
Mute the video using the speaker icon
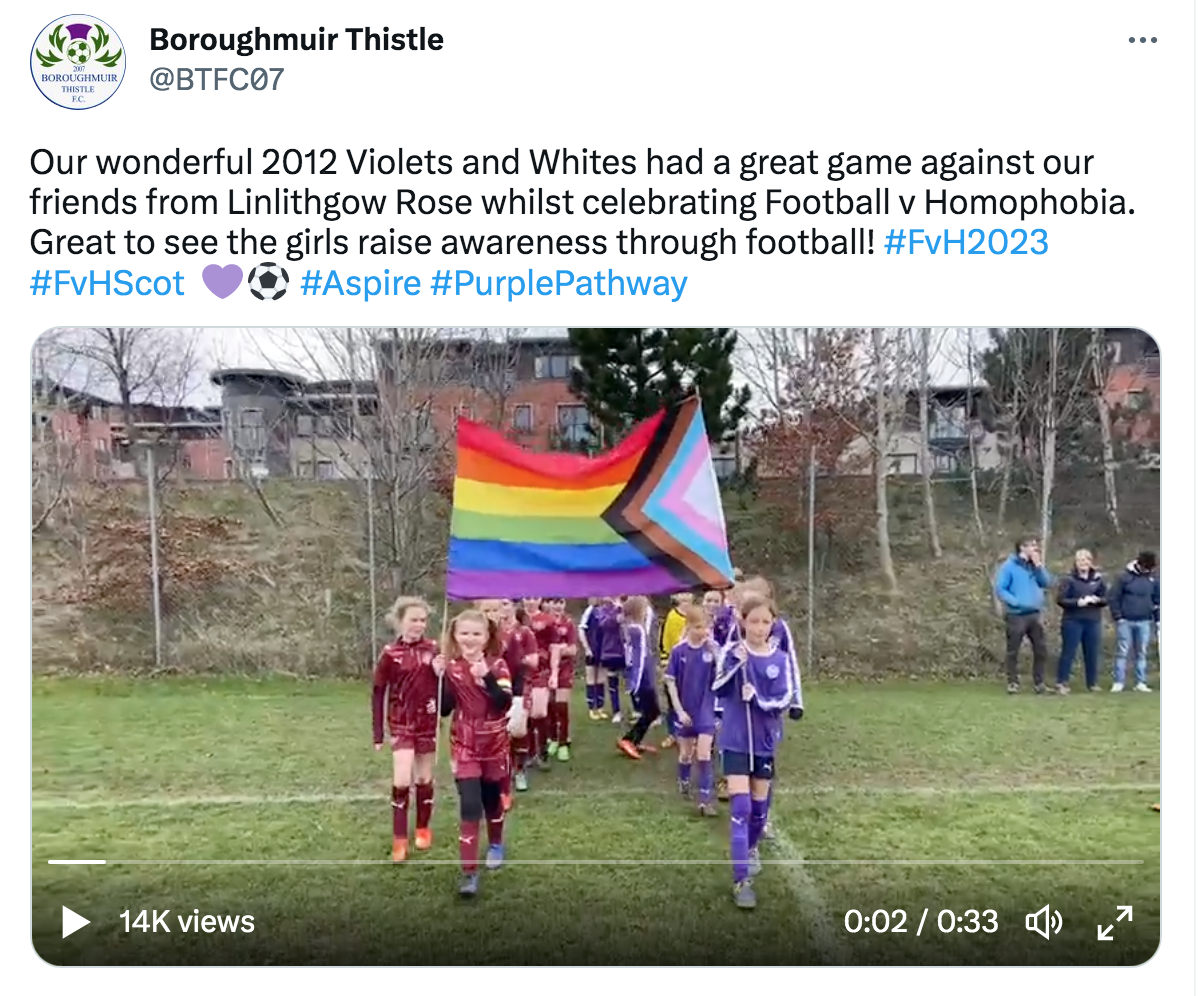click(x=1044, y=922)
